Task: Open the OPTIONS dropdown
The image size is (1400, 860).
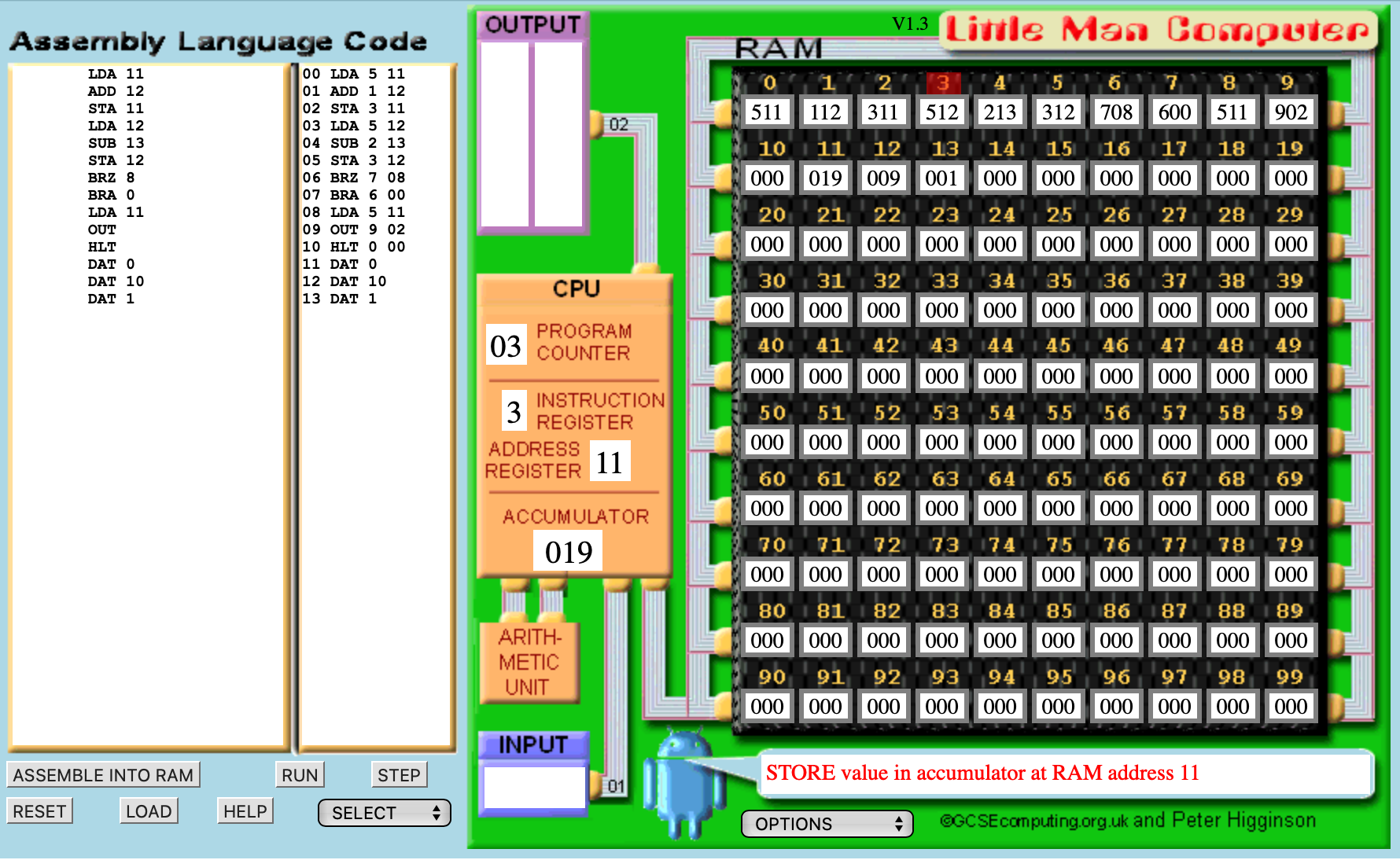Action: pyautogui.click(x=827, y=824)
